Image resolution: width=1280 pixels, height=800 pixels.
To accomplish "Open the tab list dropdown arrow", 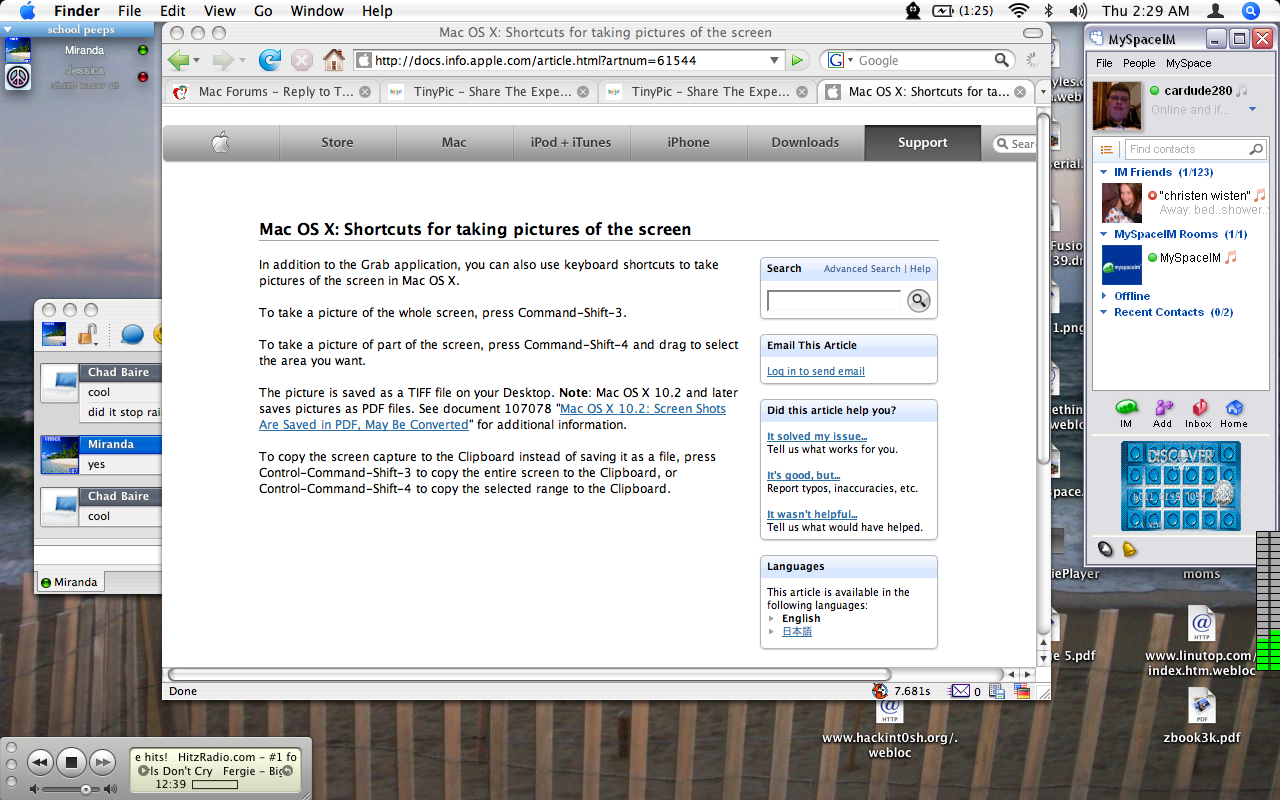I will (1043, 92).
